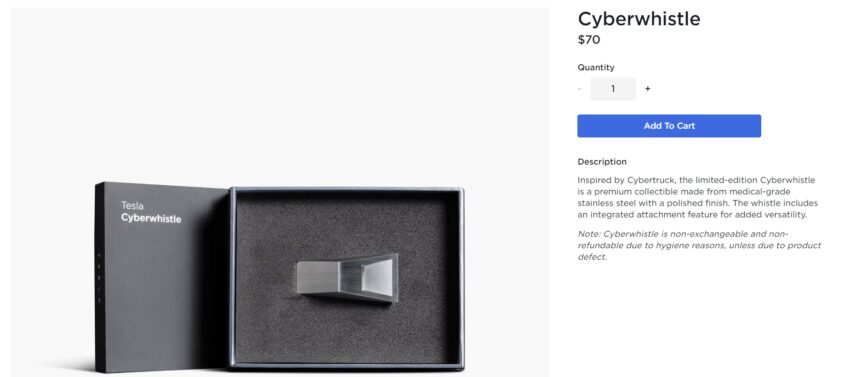Click the non-refundable hygiene note text

tap(699, 245)
